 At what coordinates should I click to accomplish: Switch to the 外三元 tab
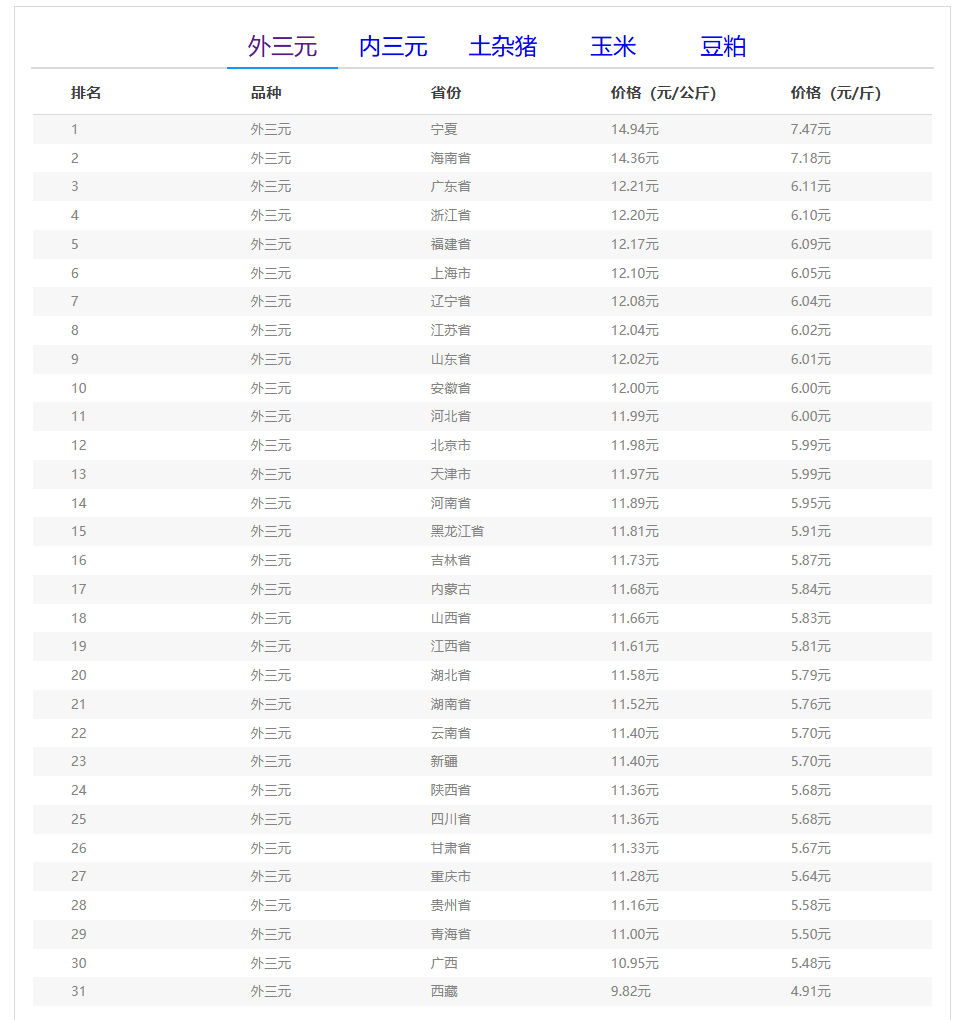pos(282,47)
